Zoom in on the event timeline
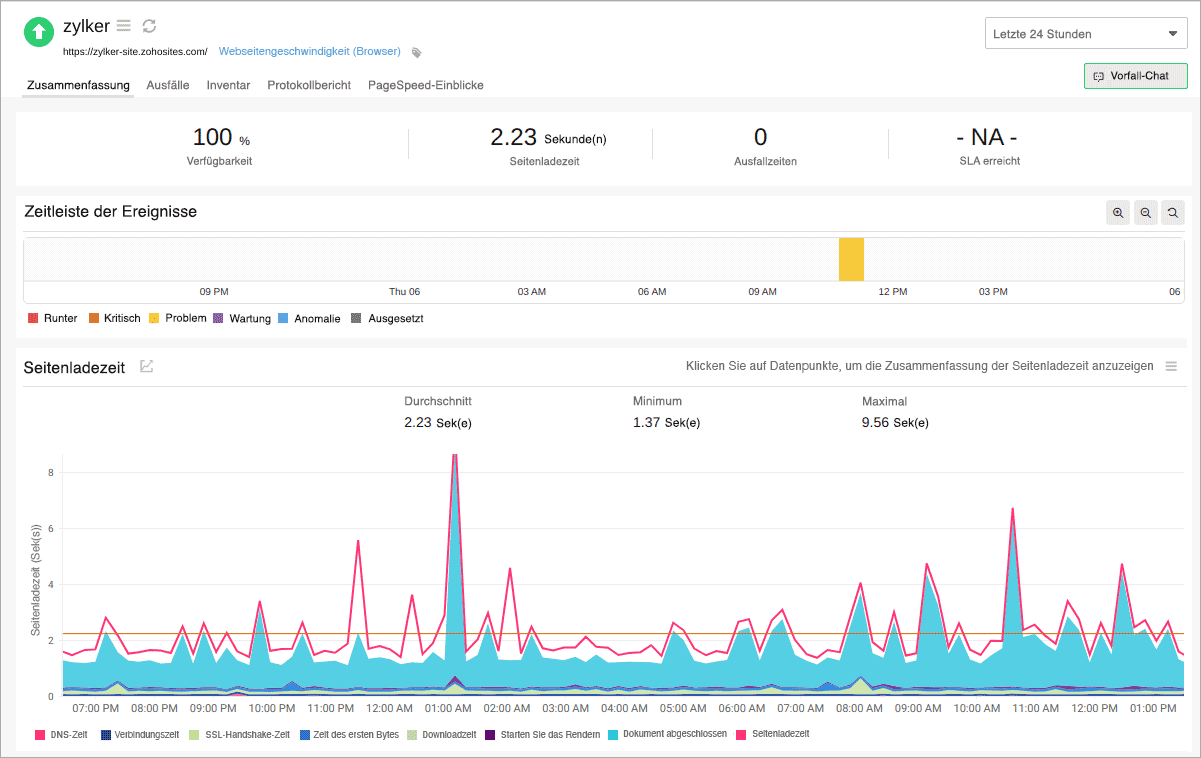This screenshot has width=1201, height=758. [1118, 212]
